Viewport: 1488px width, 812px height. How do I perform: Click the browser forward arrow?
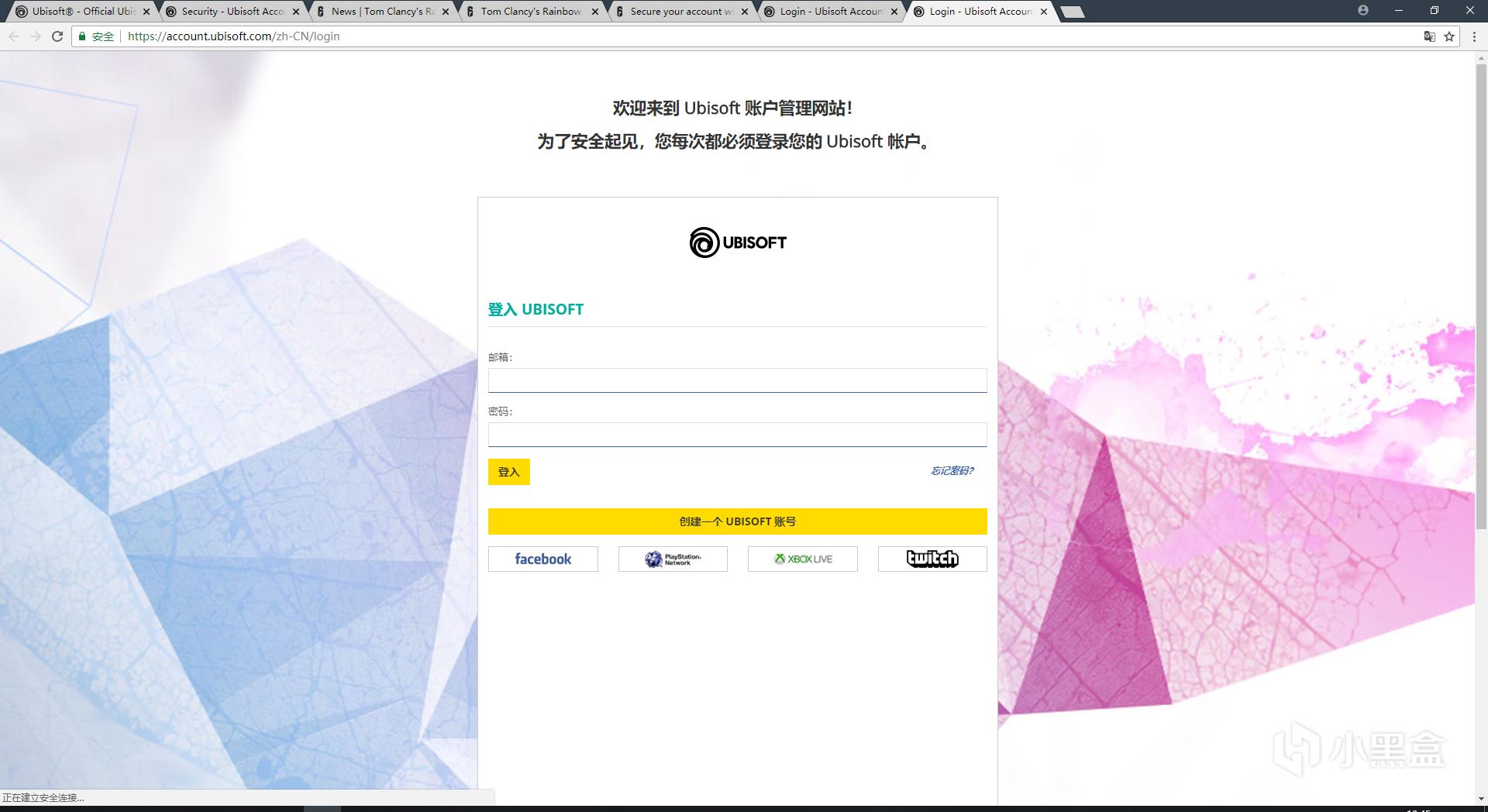point(36,36)
